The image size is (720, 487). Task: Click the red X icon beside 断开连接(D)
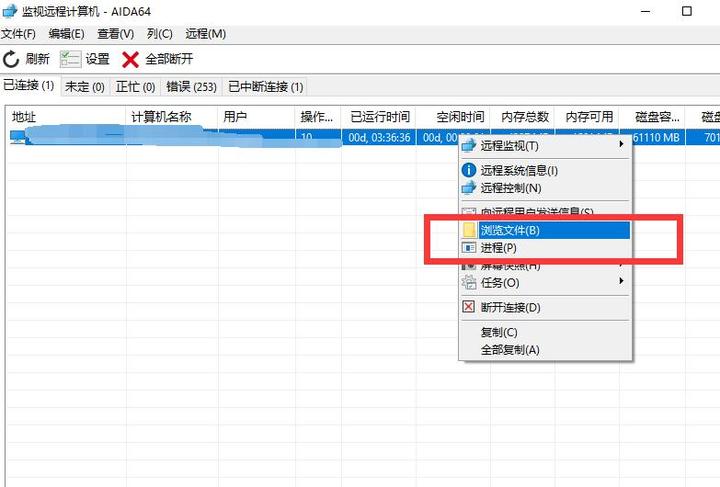pyautogui.click(x=468, y=307)
